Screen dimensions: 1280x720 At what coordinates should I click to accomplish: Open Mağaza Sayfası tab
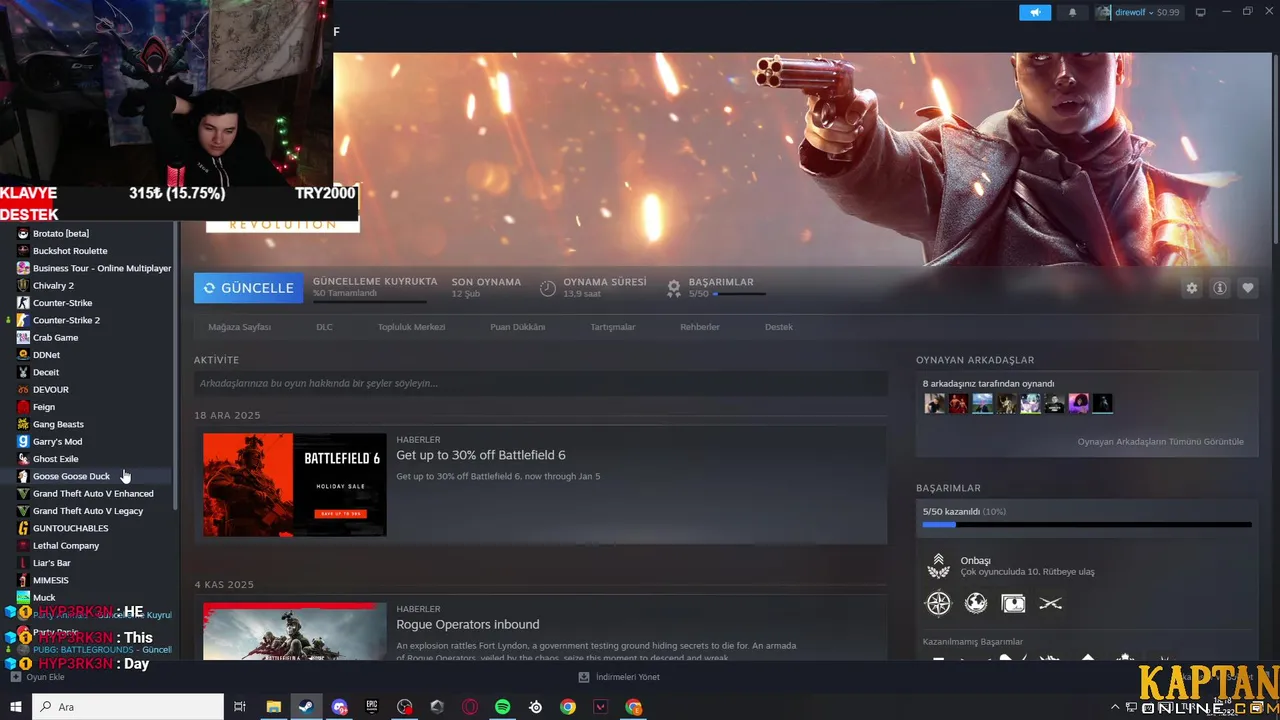point(239,327)
